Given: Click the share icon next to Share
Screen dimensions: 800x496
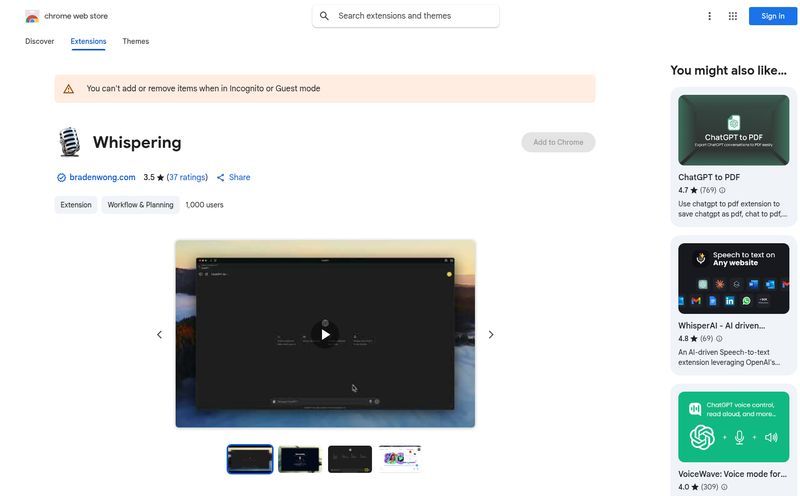Looking at the screenshot, I should point(220,178).
